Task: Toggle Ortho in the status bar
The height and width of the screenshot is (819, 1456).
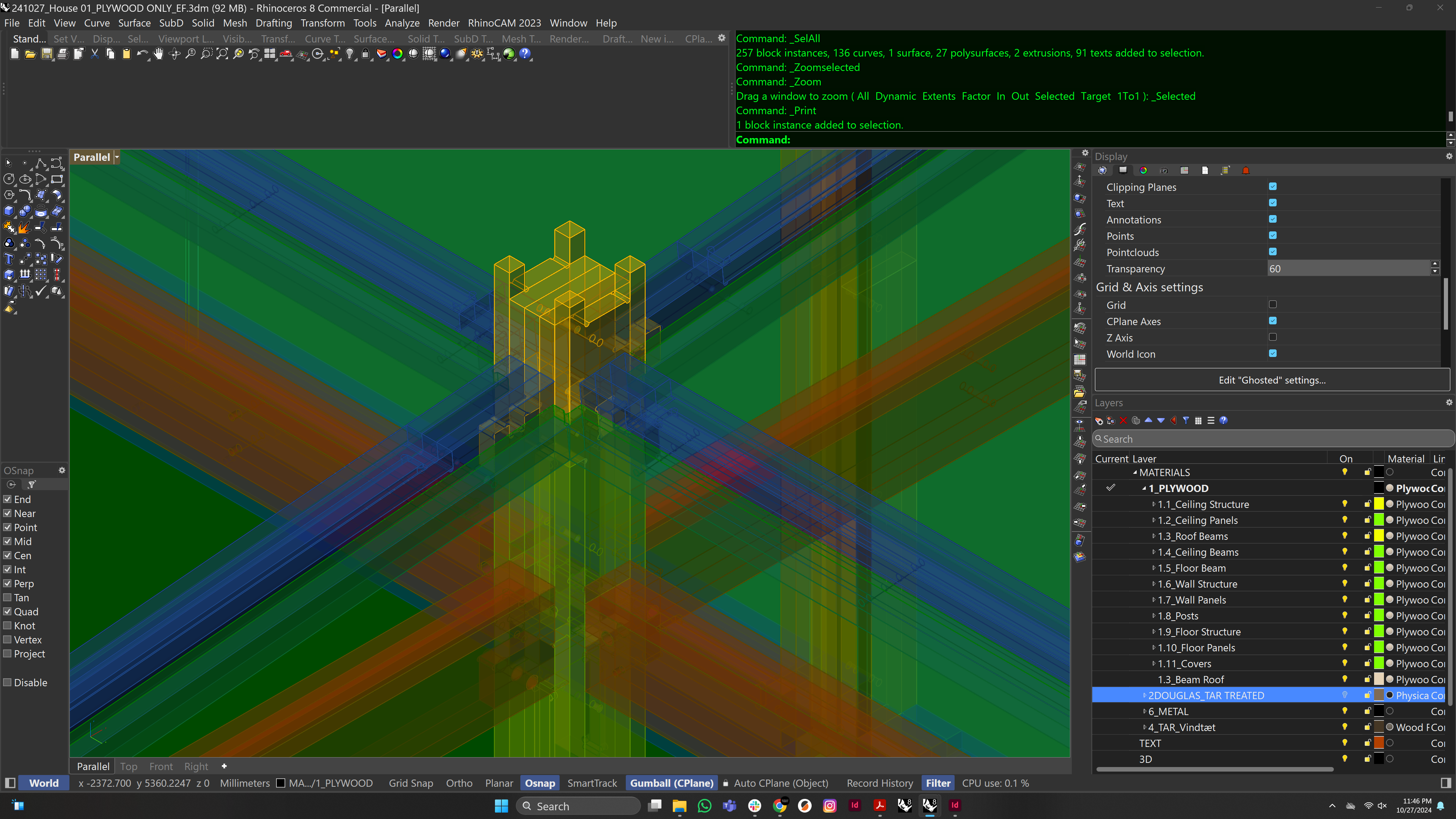Action: [x=459, y=783]
